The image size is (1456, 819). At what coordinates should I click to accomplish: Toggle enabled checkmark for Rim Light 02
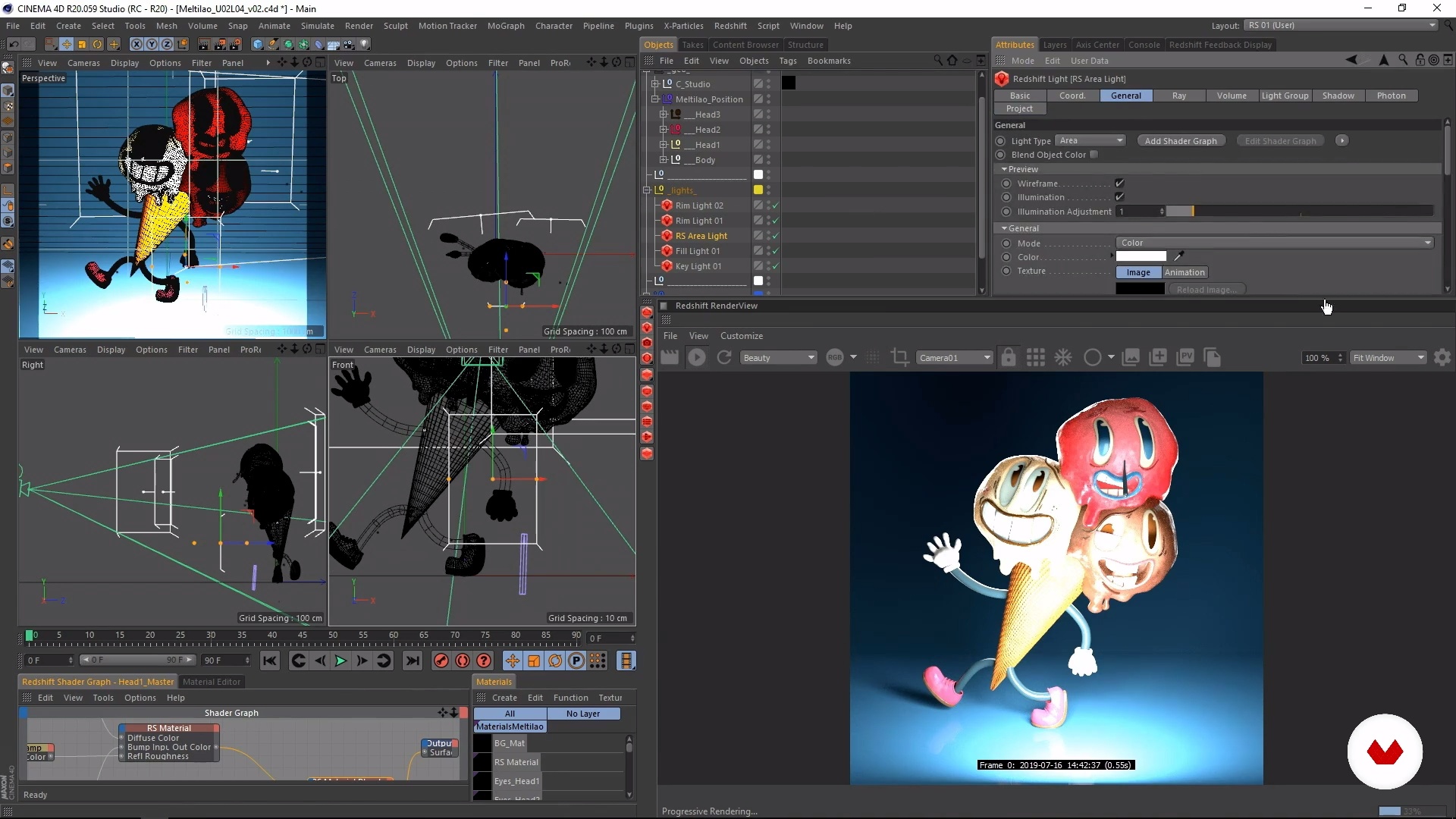[776, 206]
